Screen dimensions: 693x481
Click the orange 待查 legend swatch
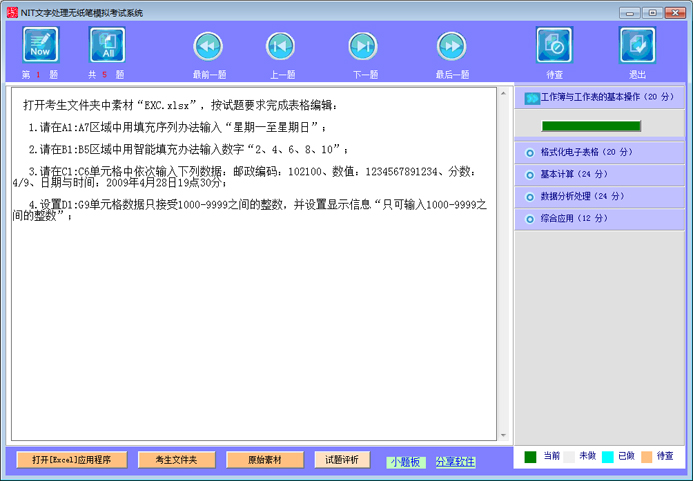click(647, 457)
